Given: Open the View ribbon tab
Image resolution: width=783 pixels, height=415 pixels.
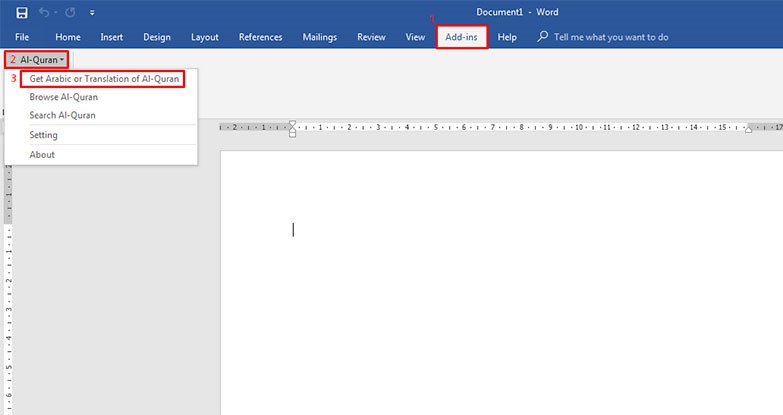Looking at the screenshot, I should click(x=415, y=37).
